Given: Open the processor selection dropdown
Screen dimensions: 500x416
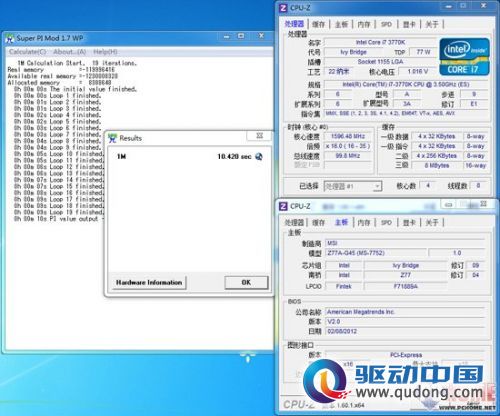Looking at the screenshot, I should pyautogui.click(x=353, y=186).
